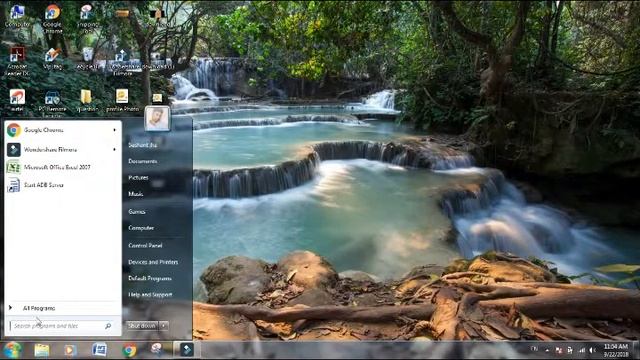640x360 pixels.
Task: Select the Wondershare Filmora desktop shortcut
Action: point(122,61)
